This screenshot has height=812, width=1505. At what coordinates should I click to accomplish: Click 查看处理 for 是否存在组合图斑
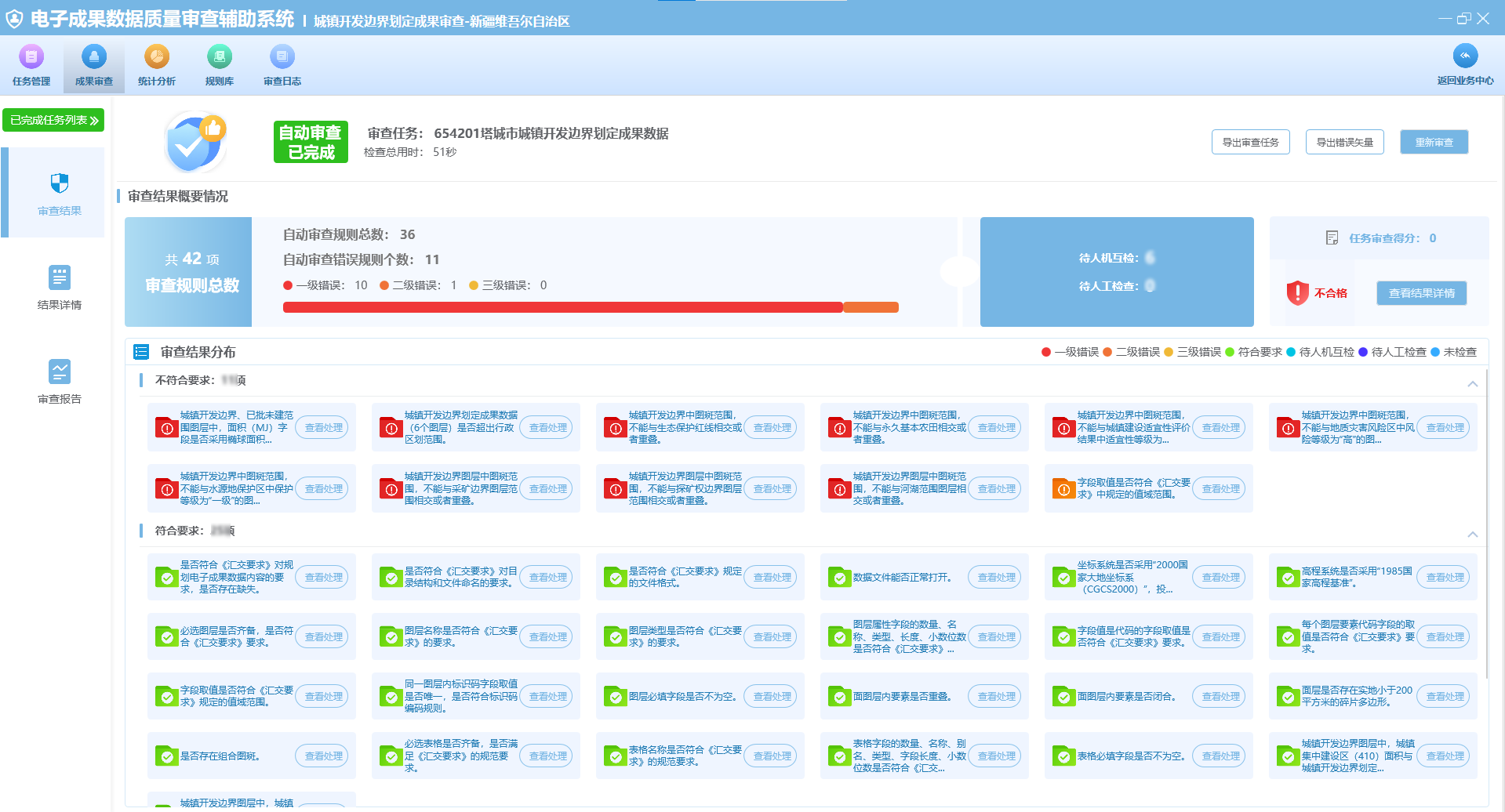[322, 756]
